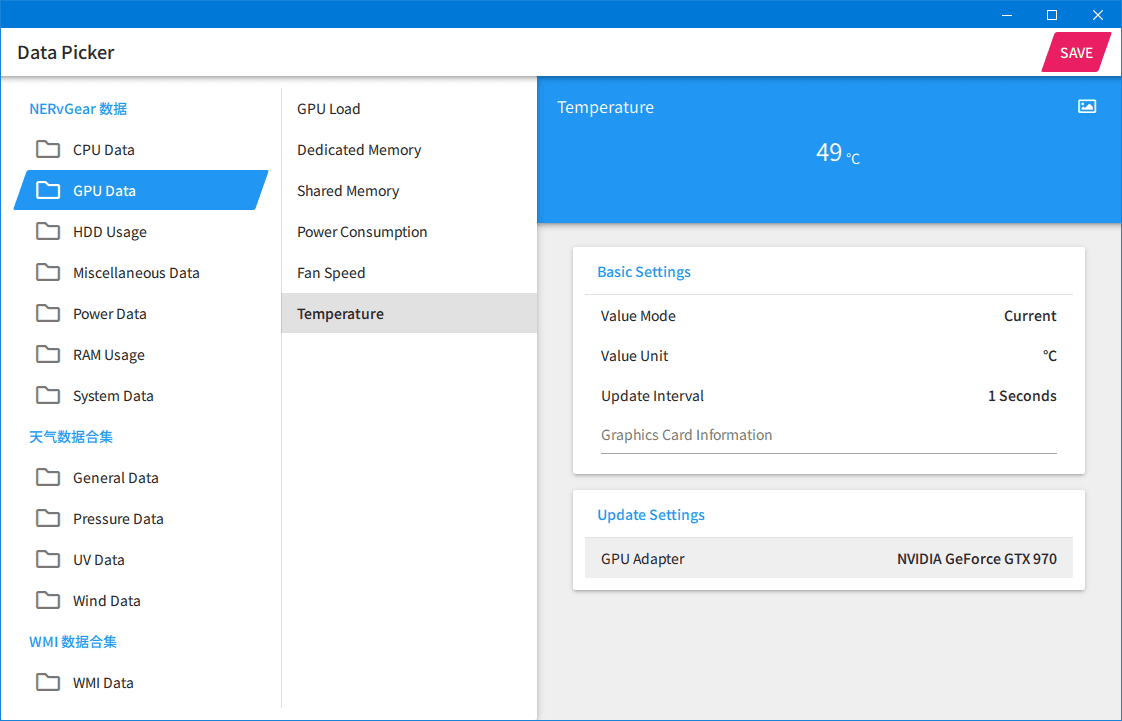Click the WMI 数据合集 section header
Viewport: 1122px width, 721px height.
[73, 642]
